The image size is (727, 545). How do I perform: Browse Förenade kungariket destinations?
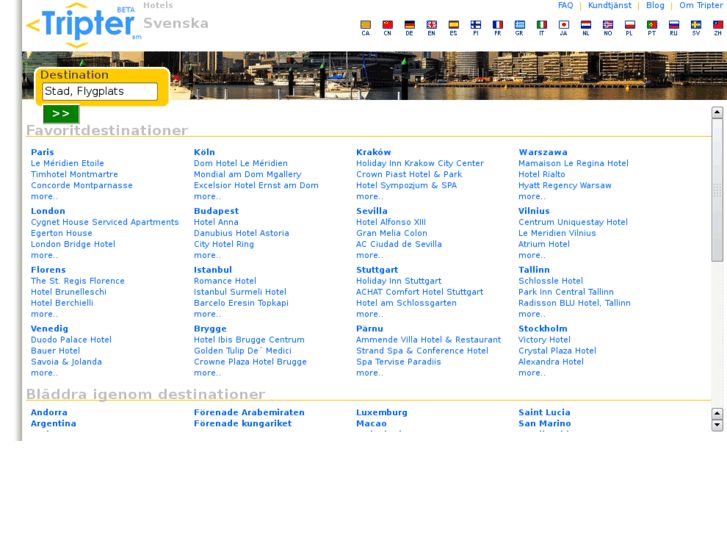point(242,424)
